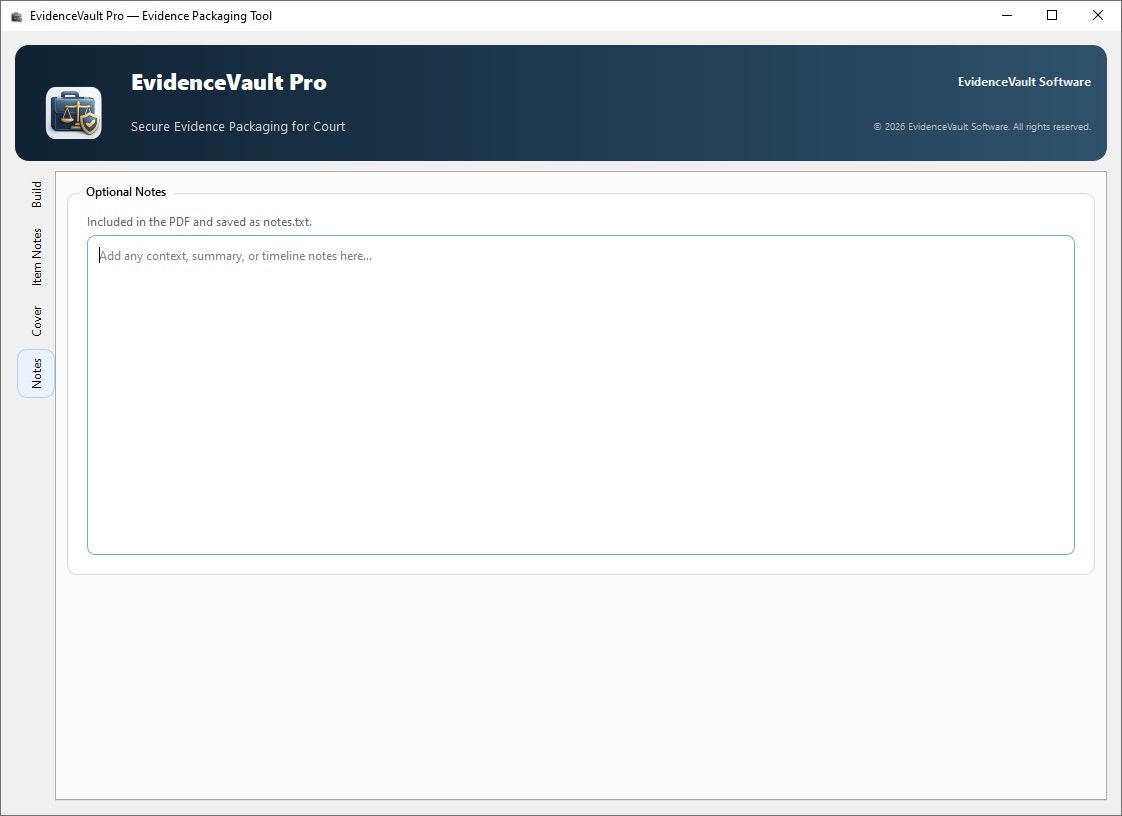Select the Notes tab in the sidebar

[36, 372]
